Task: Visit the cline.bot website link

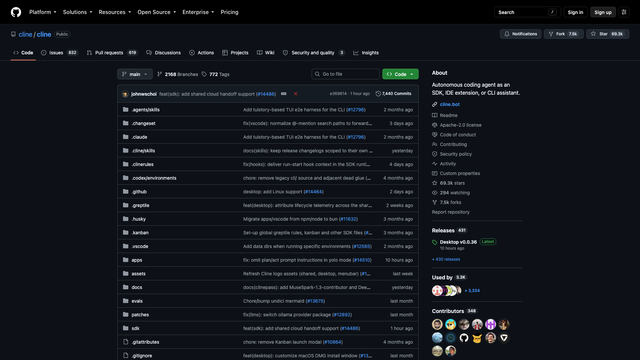Action: (449, 104)
